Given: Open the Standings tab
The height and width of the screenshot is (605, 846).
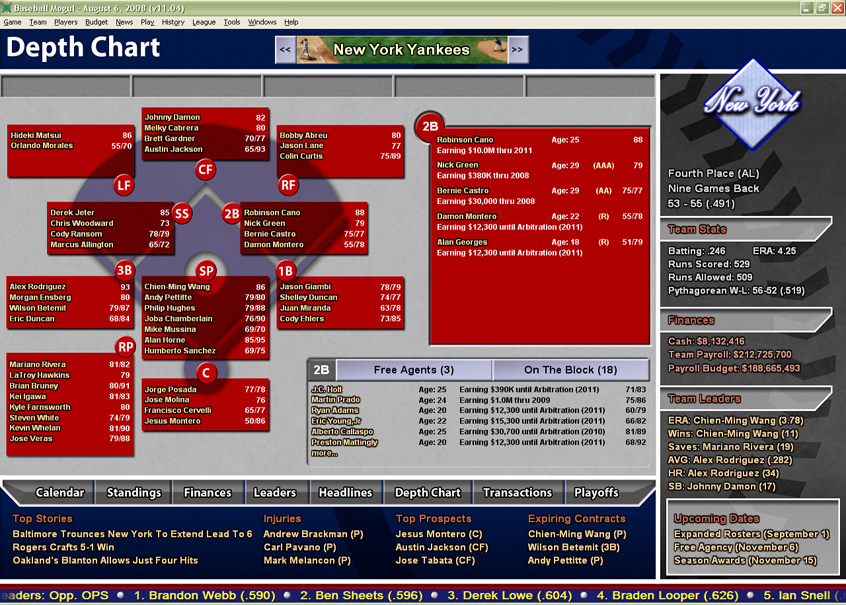Looking at the screenshot, I should [133, 492].
